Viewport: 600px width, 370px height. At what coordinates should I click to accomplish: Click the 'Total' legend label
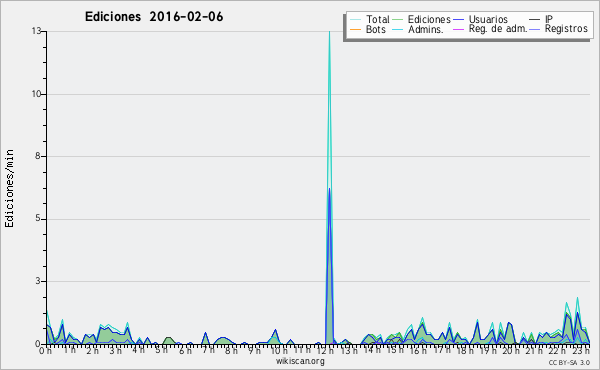pyautogui.click(x=378, y=19)
